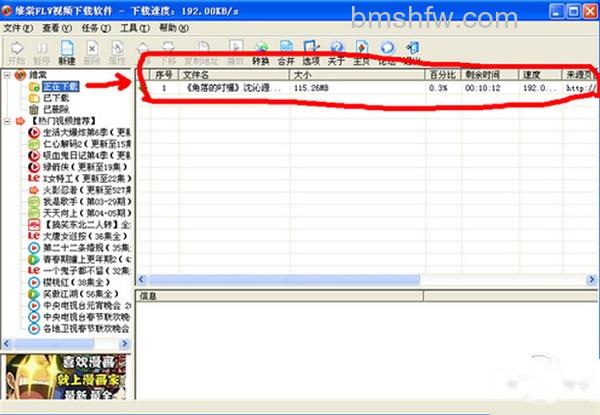This screenshot has height=415, width=600.
Task: Select 正在下载 folder in tree
Action: click(x=61, y=86)
